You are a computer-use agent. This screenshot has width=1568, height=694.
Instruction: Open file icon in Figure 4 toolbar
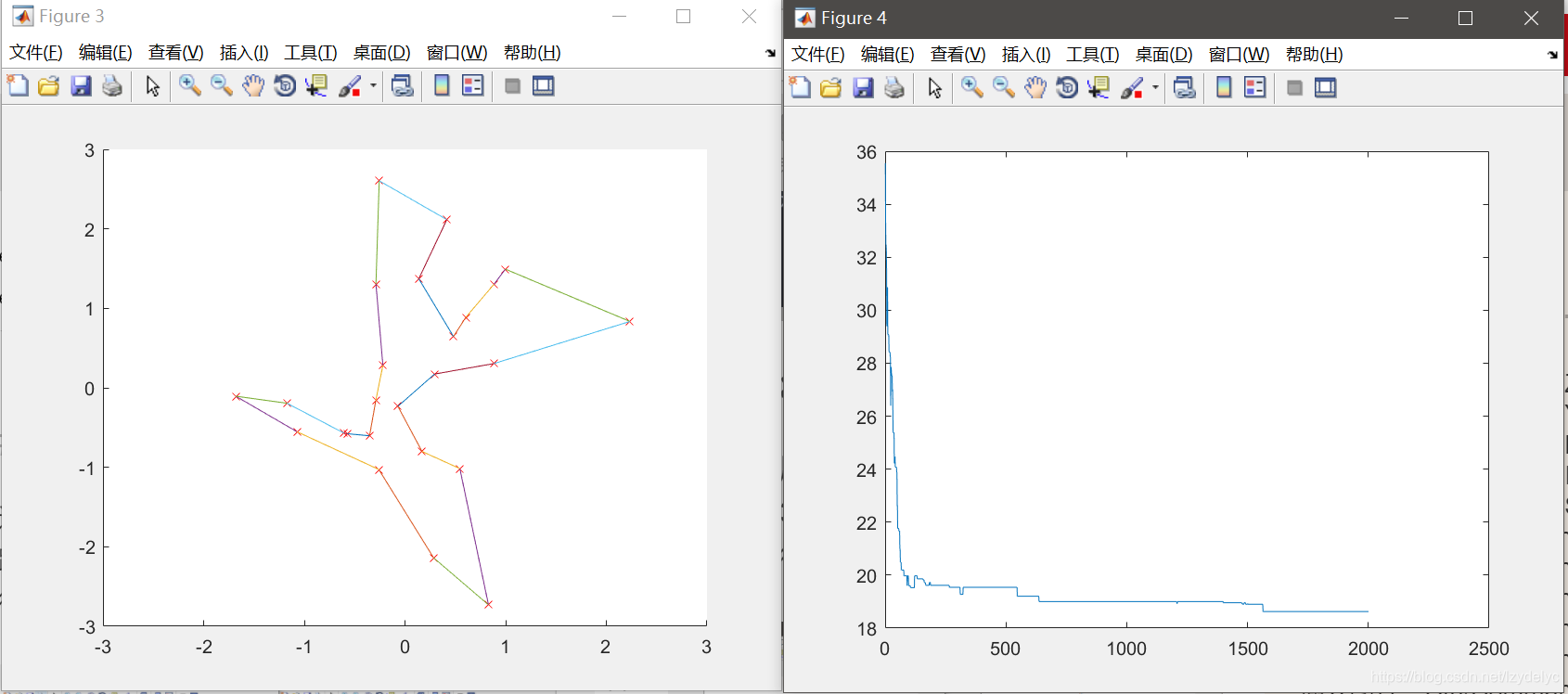(831, 88)
